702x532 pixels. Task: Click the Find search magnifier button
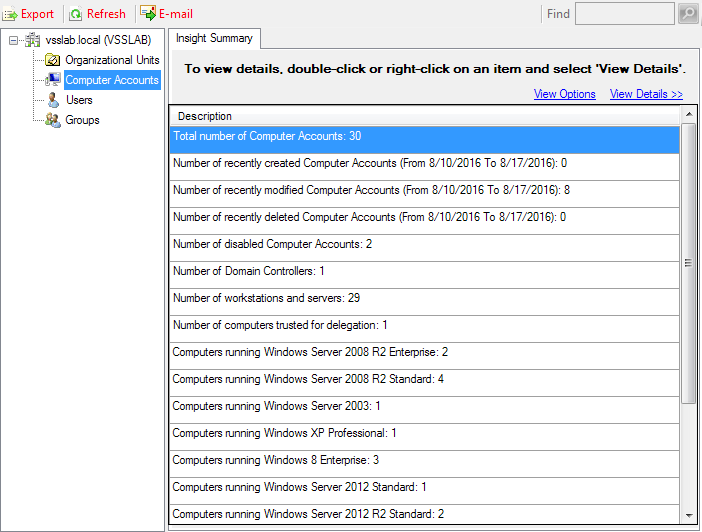(687, 13)
